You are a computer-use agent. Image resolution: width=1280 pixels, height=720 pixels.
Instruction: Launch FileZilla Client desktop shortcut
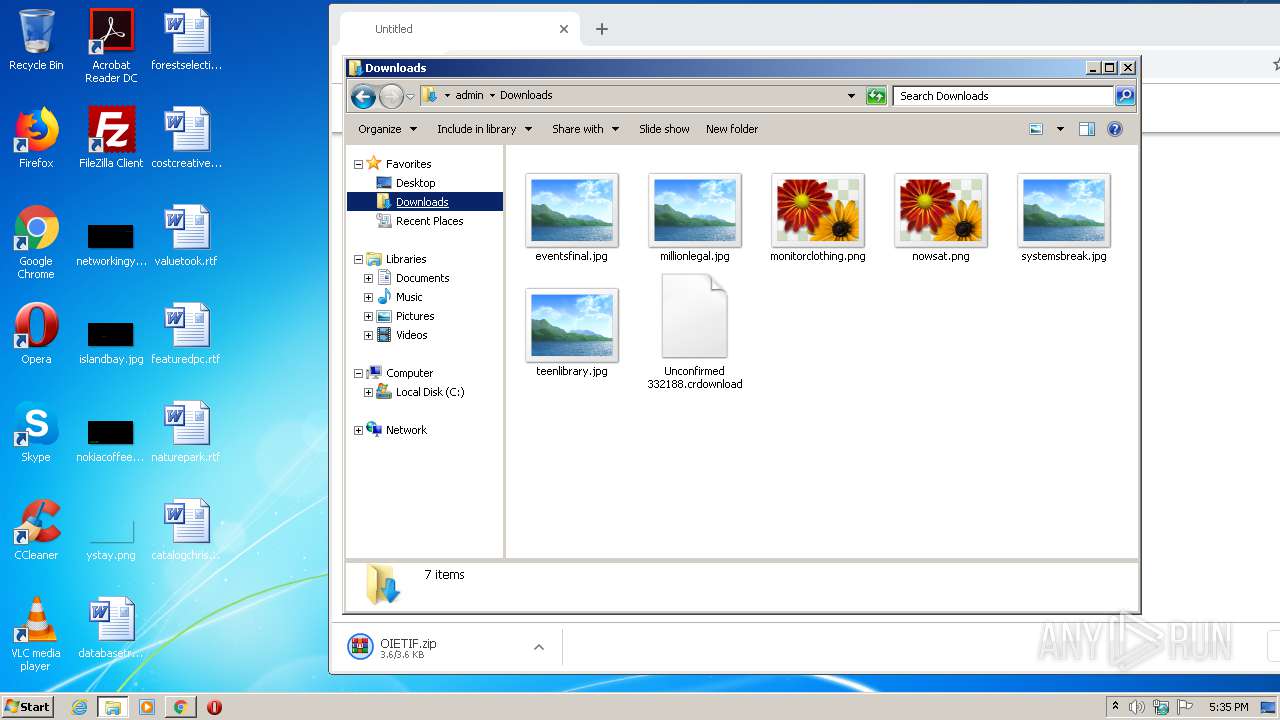click(111, 138)
